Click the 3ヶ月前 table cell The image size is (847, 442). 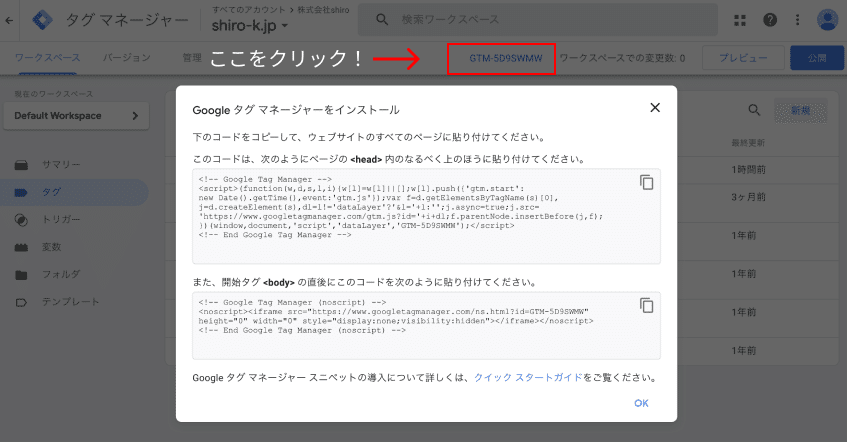[748, 197]
